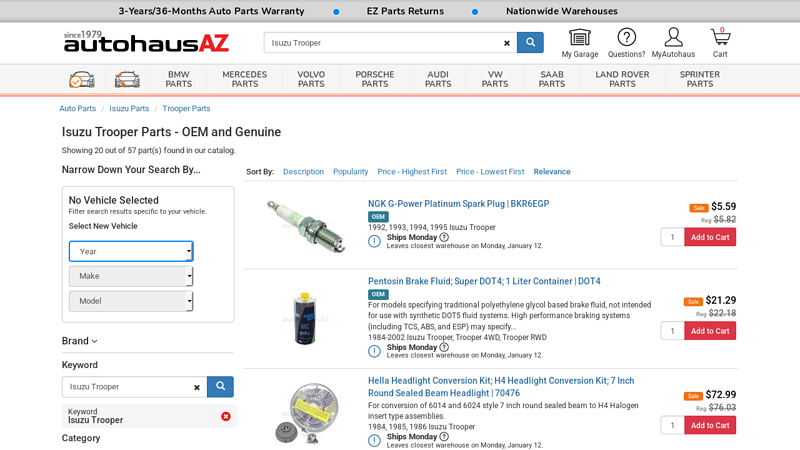Open Audi Parts menu
Image resolution: width=800 pixels, height=450 pixels.
pyautogui.click(x=438, y=79)
